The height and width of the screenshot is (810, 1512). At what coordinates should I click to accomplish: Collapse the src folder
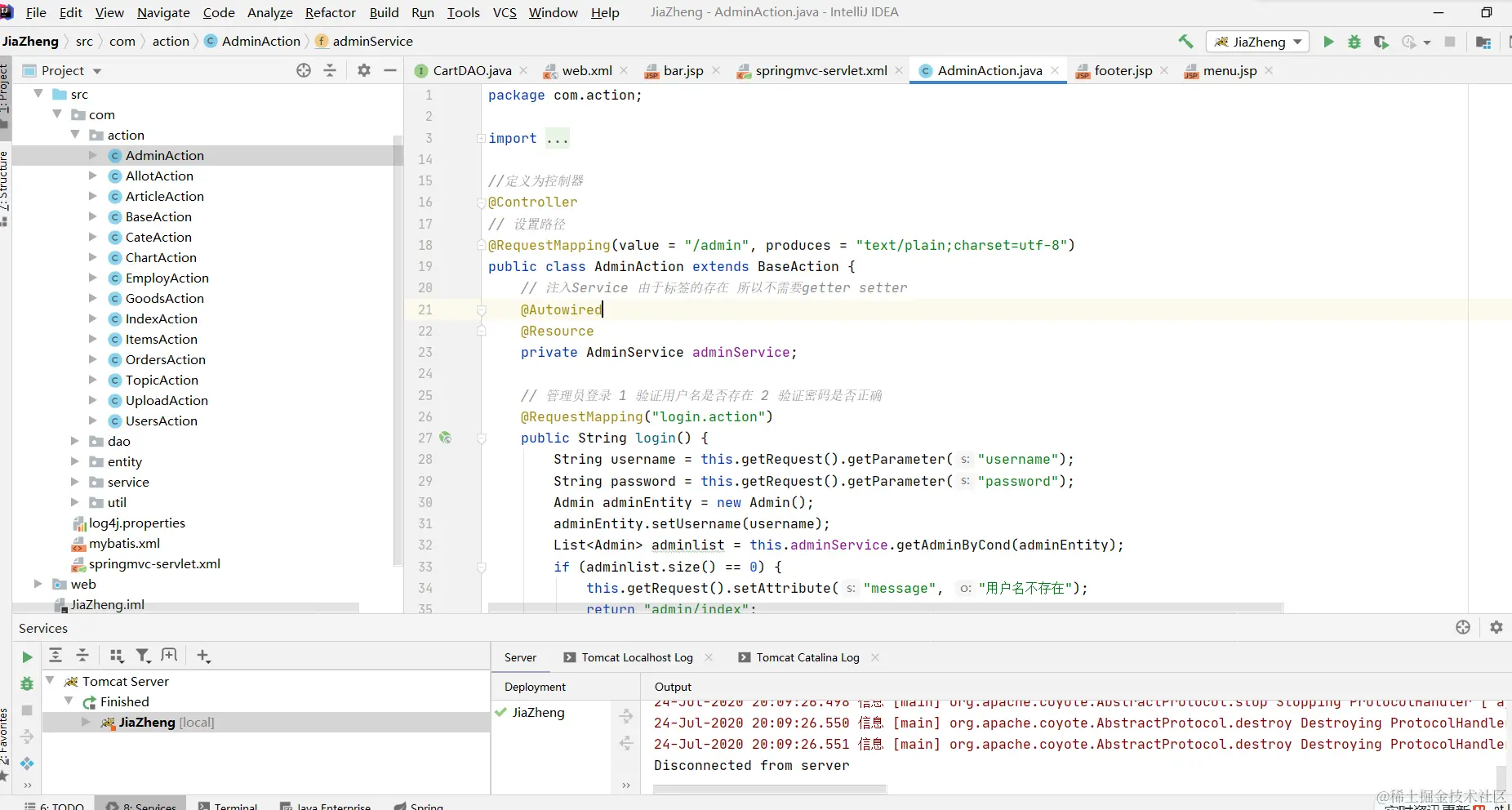[38, 94]
